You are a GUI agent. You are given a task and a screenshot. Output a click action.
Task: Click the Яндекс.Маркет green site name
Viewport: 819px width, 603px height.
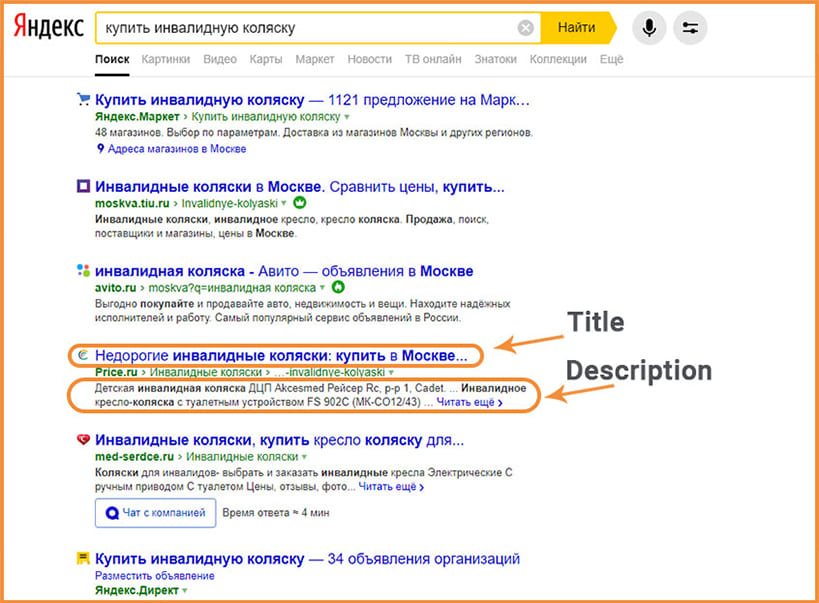(137, 117)
